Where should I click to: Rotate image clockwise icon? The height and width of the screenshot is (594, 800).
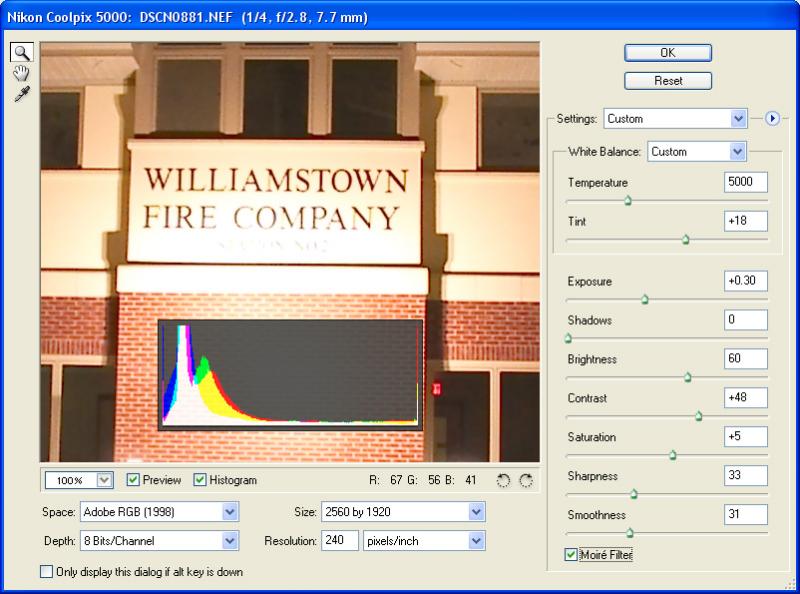[x=526, y=481]
